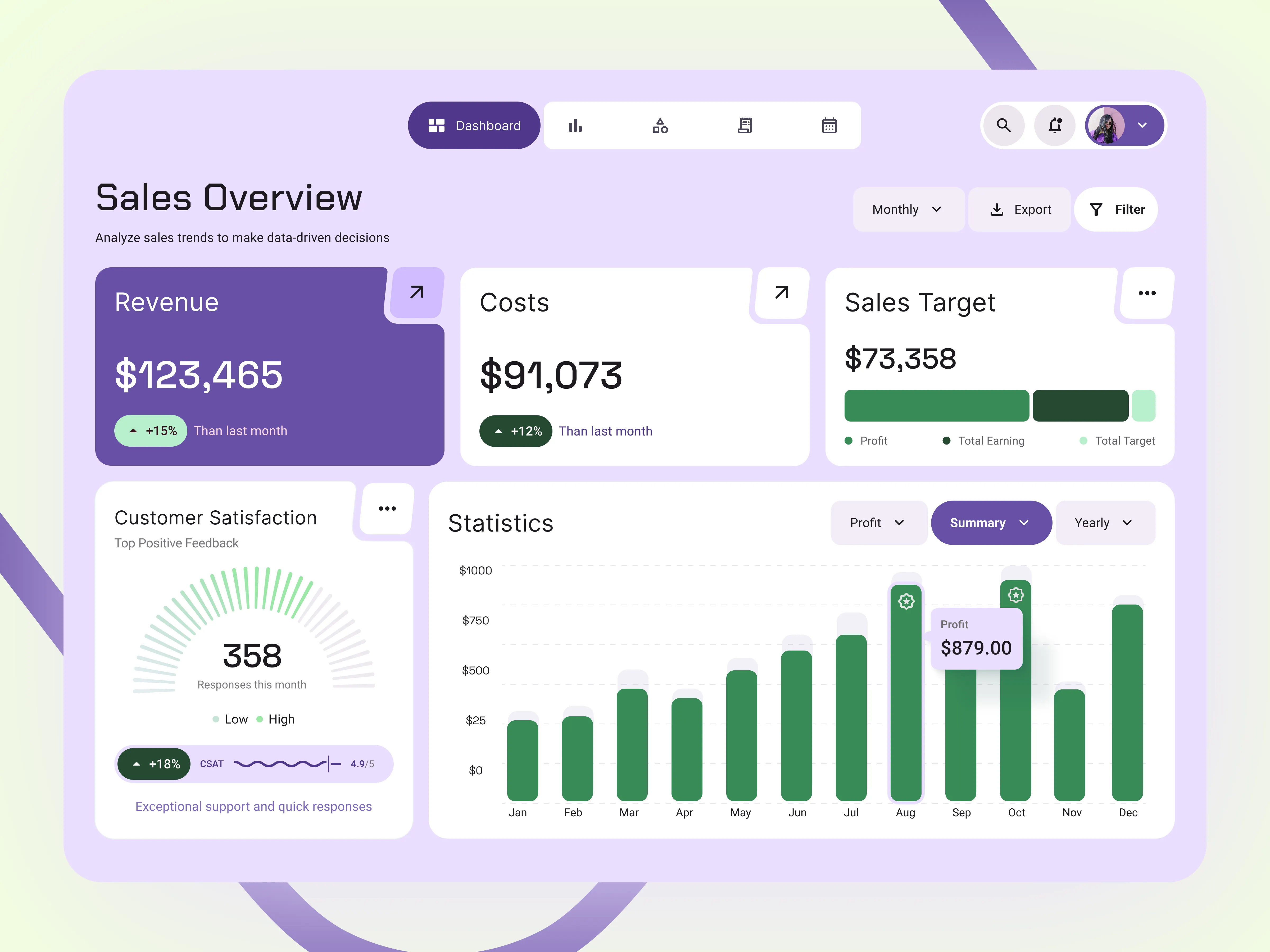Click the CSAT wave slider marker
The image size is (1270, 952).
tap(329, 764)
